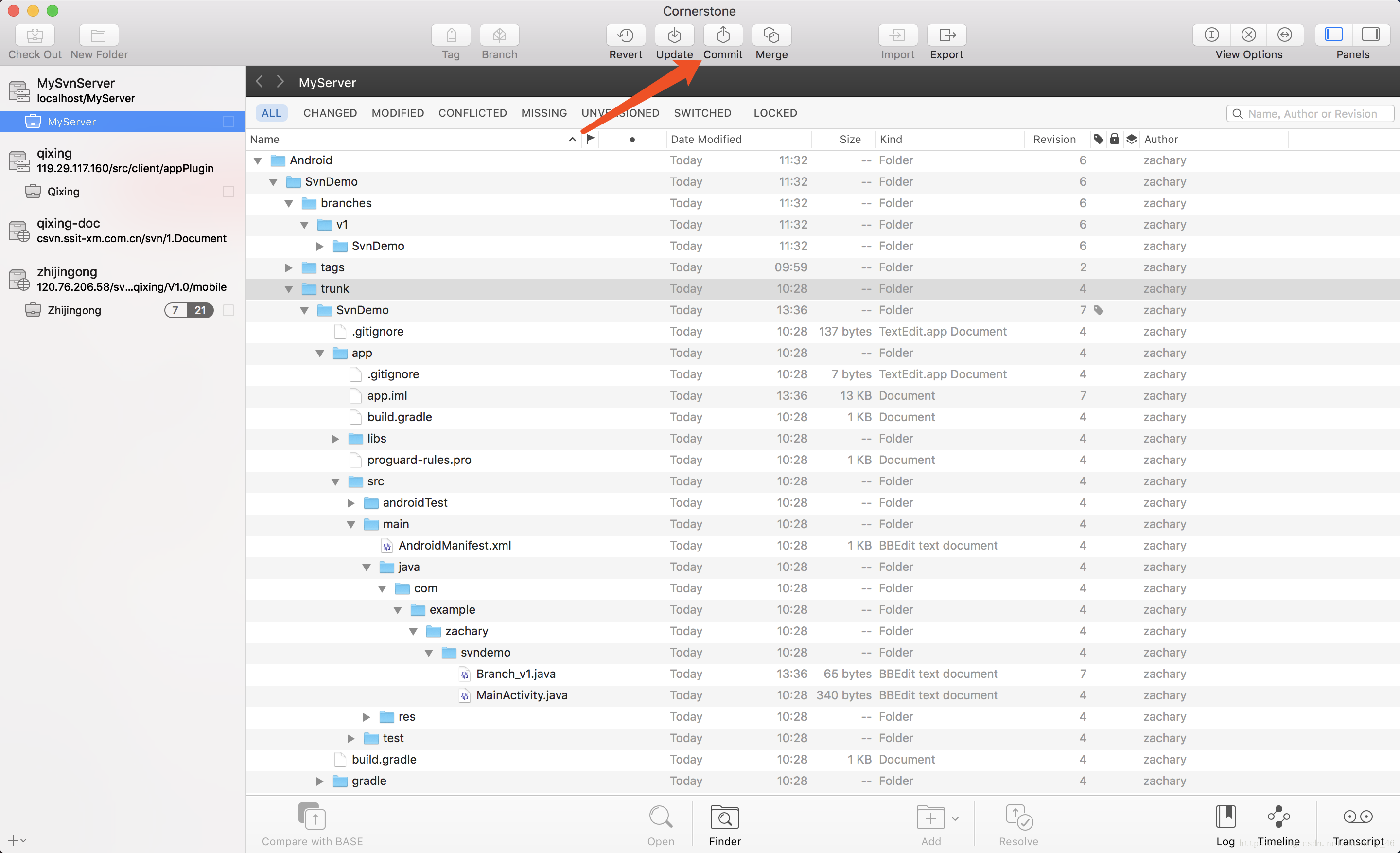
Task: Click the Add folder icon
Action: (x=930, y=818)
